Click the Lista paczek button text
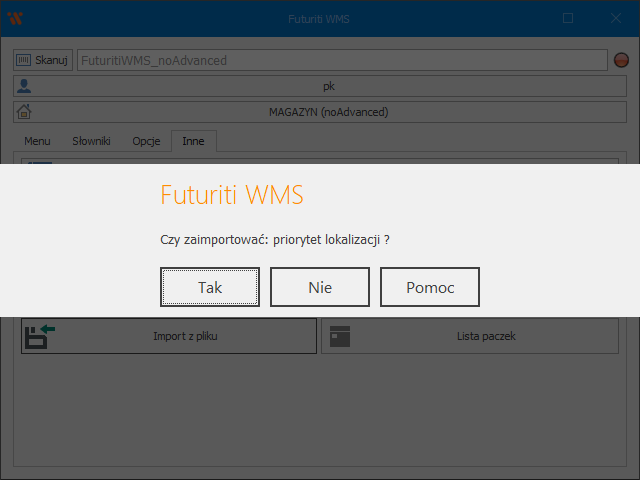Screen dimensions: 640x480 (485, 336)
